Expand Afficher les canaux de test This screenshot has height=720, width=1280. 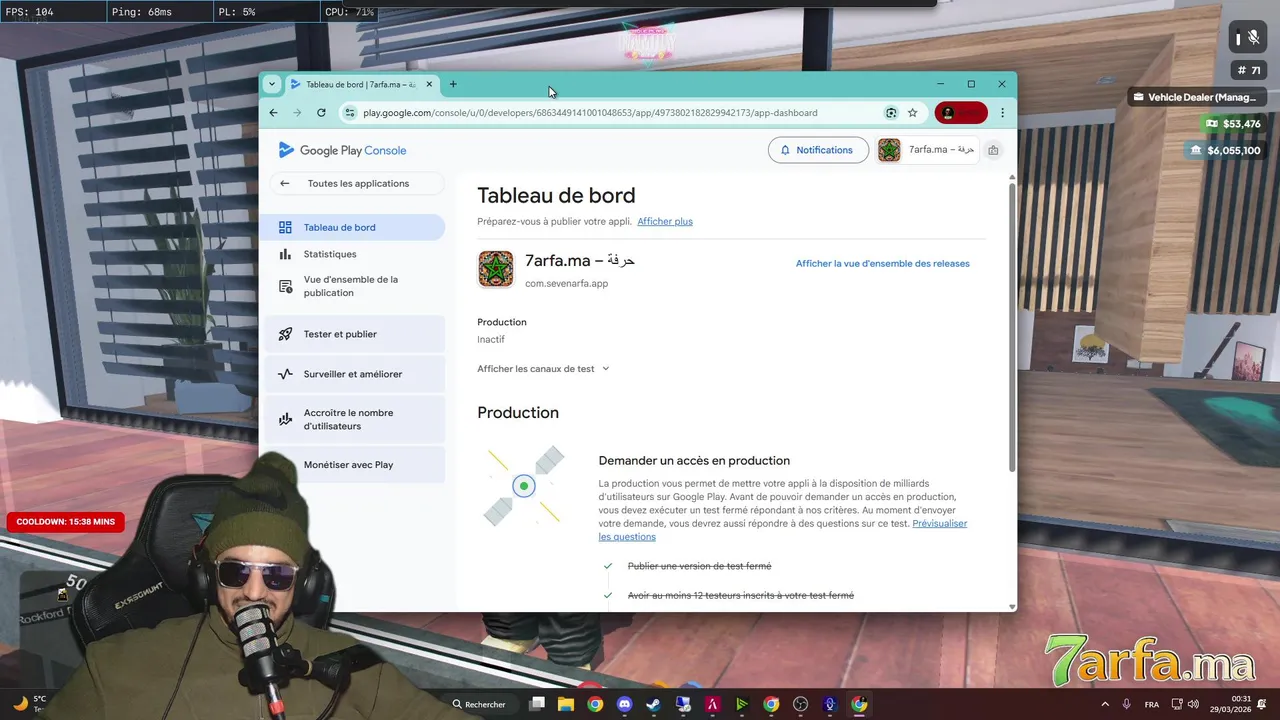click(543, 369)
